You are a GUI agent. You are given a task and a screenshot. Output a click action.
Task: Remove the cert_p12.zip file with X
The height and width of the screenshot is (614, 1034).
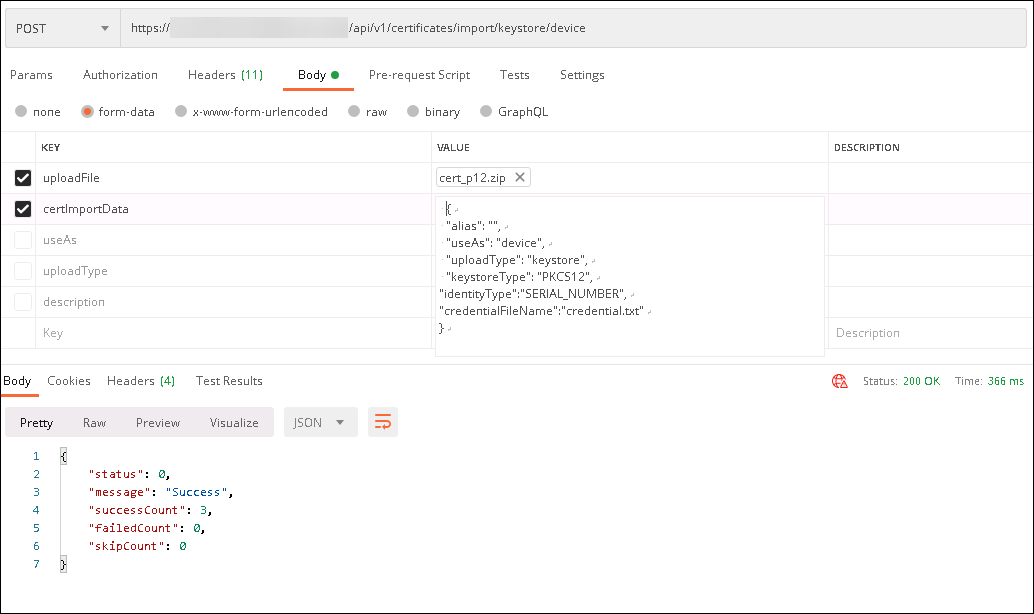[520, 178]
